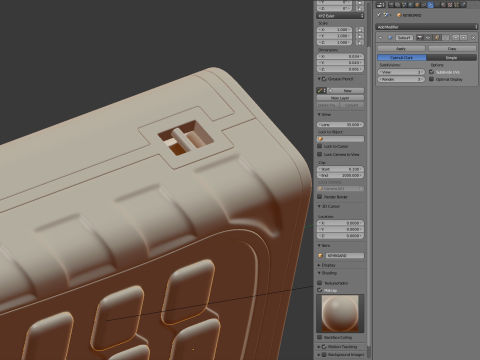Lock the Scale X value
Screen dimensions: 480x360
[360, 30]
